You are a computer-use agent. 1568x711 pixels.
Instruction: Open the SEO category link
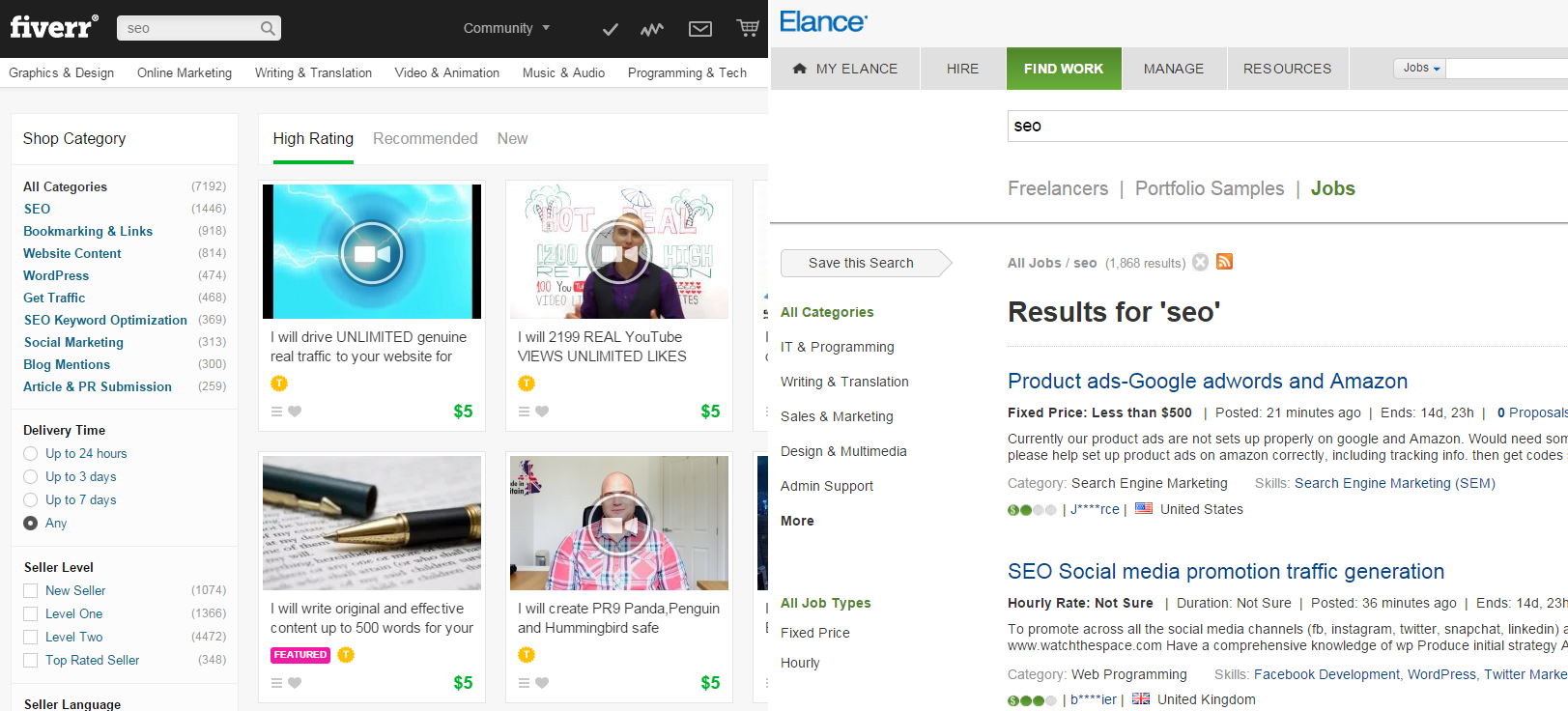37,209
